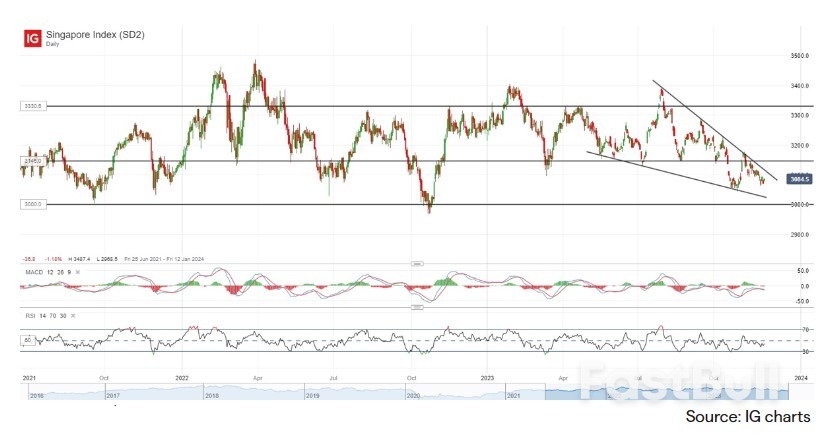Jump to 2019 in the navigator strip

[x=312, y=396]
